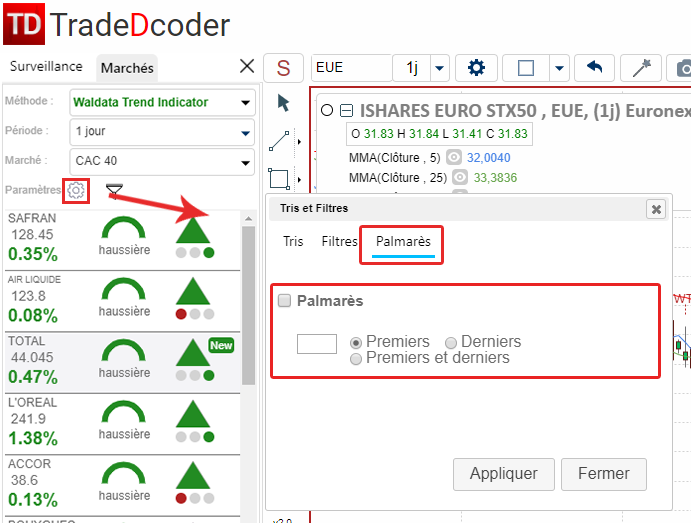Viewport: 691px width, 523px height.
Task: Switch to the Marchés tab
Action: pos(127,68)
